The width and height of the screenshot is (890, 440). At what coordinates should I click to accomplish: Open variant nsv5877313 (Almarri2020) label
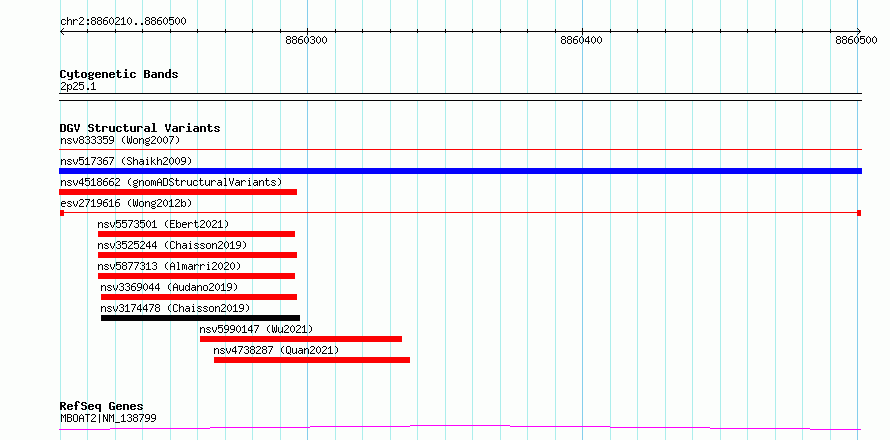pyautogui.click(x=169, y=266)
